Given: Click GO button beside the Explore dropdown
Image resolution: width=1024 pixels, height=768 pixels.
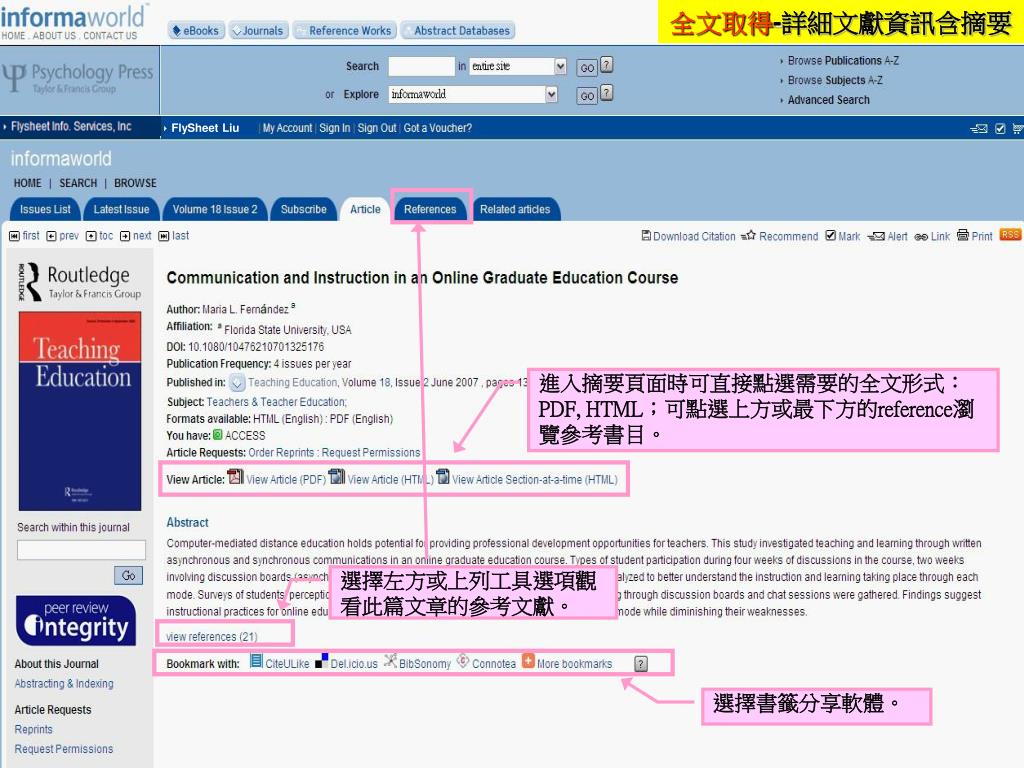Looking at the screenshot, I should [587, 96].
